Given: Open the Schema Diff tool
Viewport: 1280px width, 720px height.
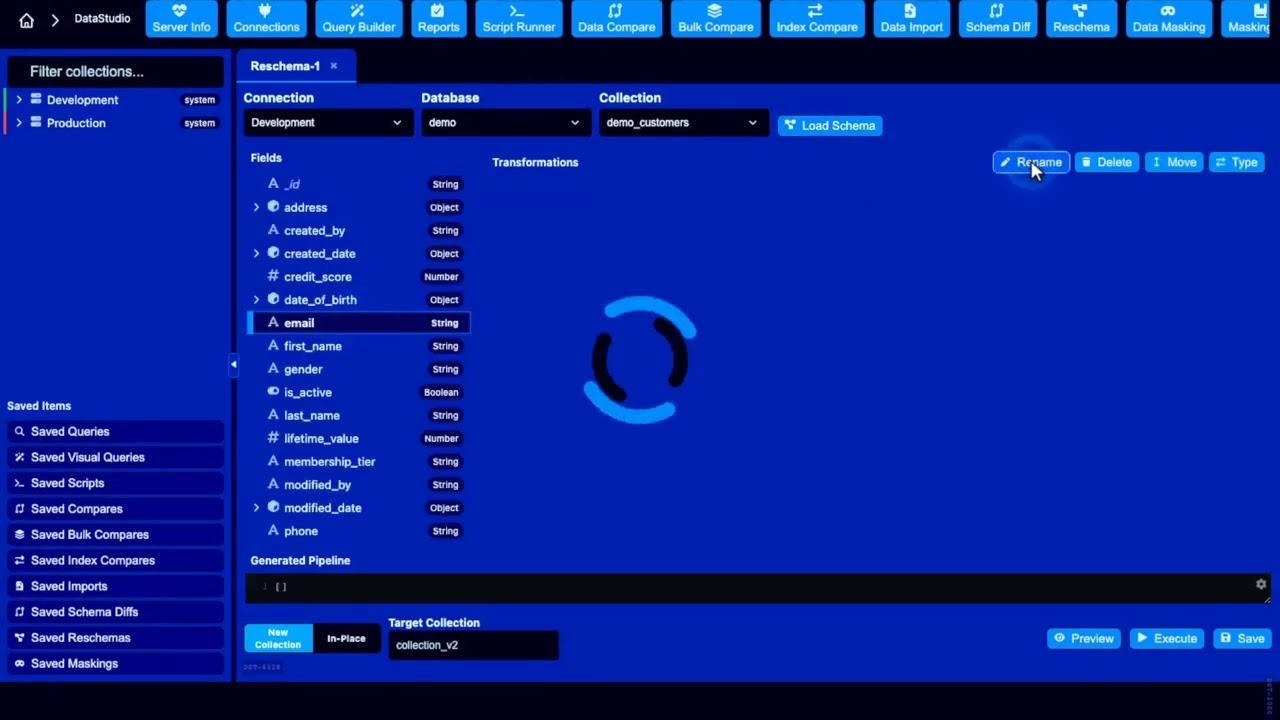Looking at the screenshot, I should 997,19.
